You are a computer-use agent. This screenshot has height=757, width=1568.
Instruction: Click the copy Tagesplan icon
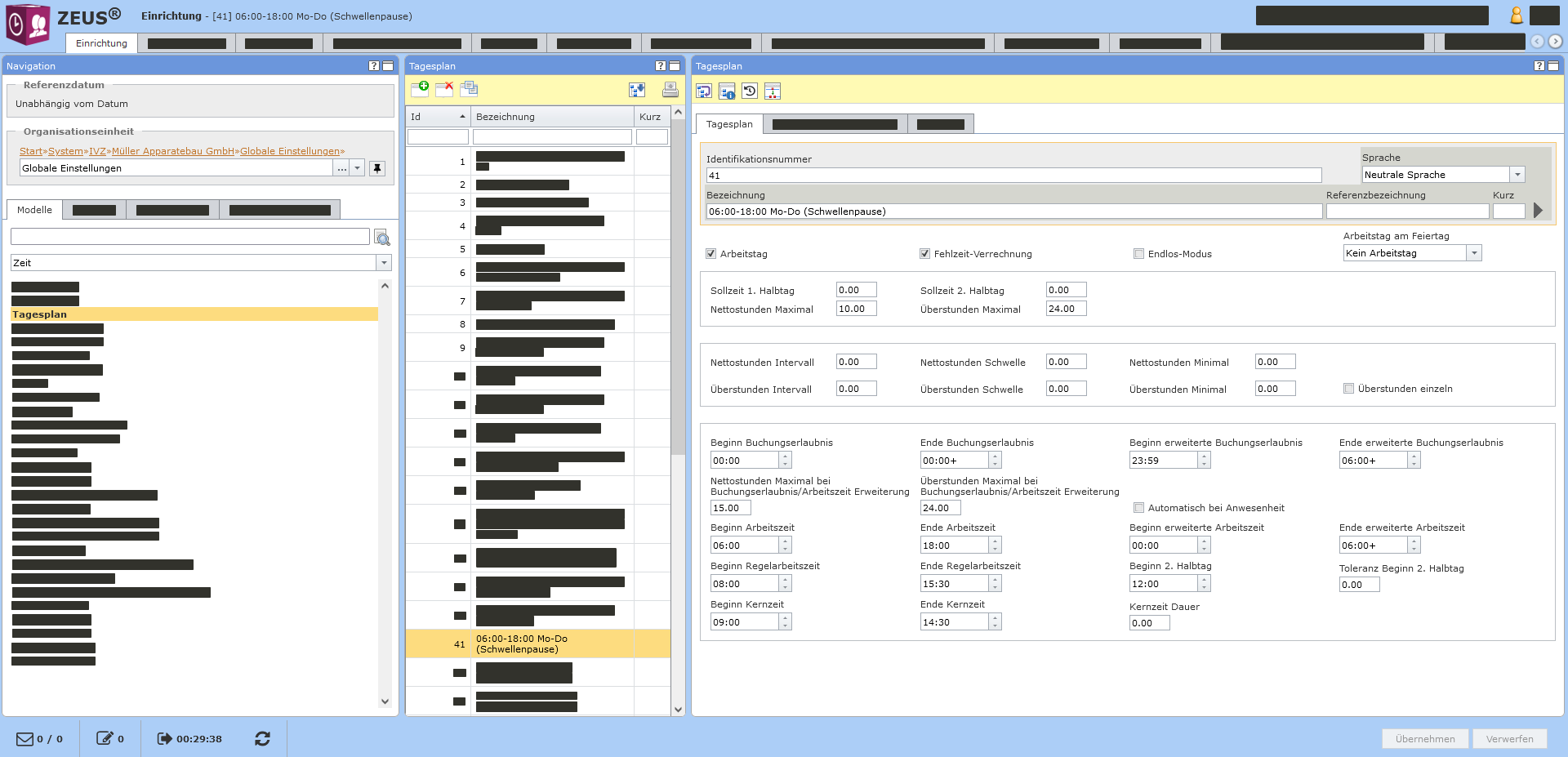(x=469, y=89)
